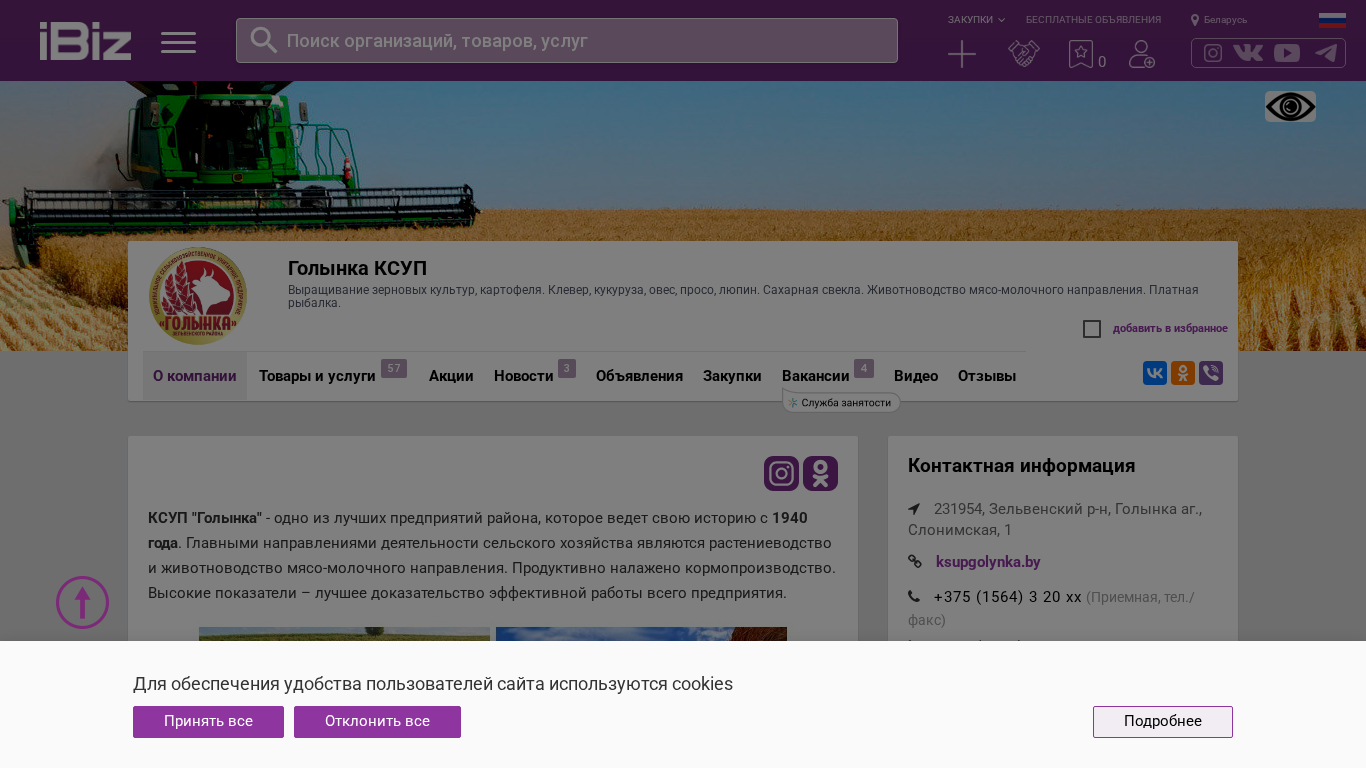Open ksupgolynka.by website link
The width and height of the screenshot is (1366, 768).
point(987,562)
